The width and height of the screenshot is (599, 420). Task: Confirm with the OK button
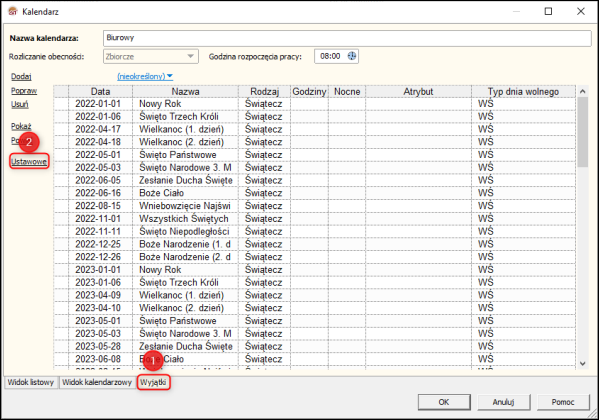click(x=444, y=402)
